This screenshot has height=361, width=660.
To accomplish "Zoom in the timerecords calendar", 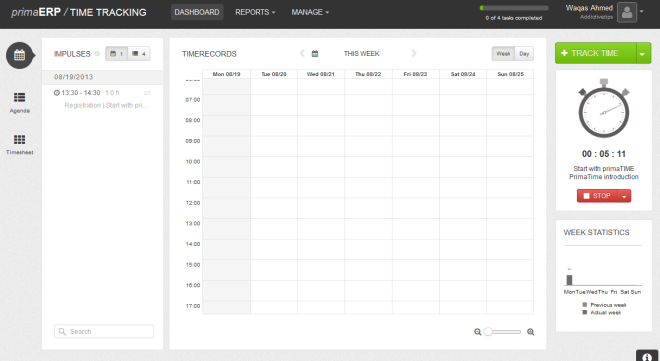I will pyautogui.click(x=531, y=332).
